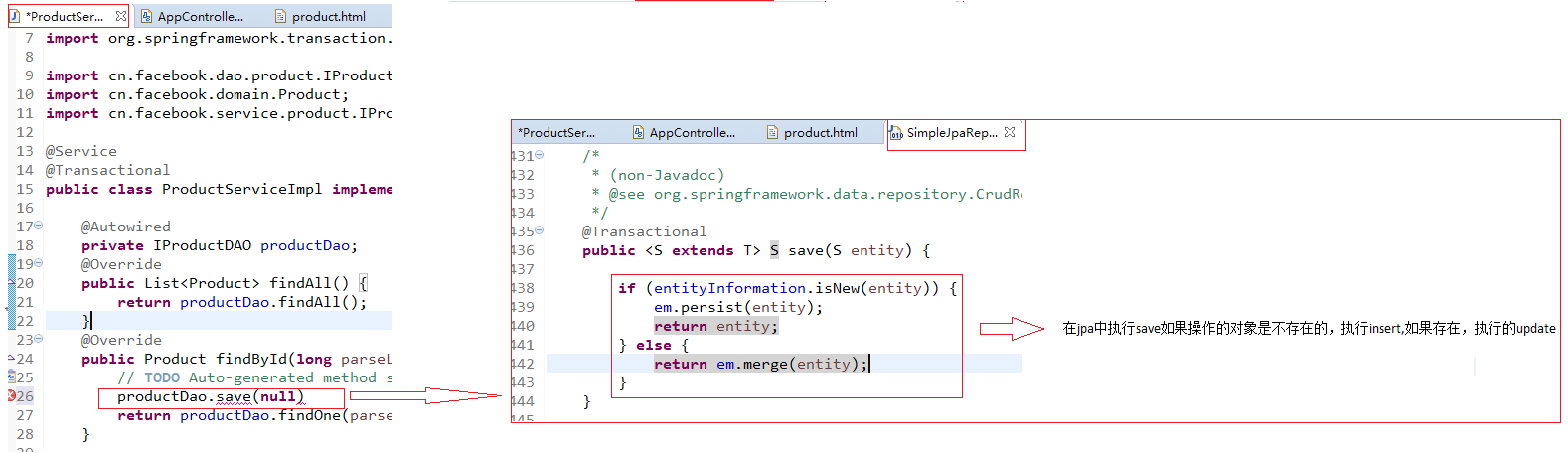Click 'return productDao.findOne' on line 27
Screen dimensions: 1568x453
pyautogui.click(x=254, y=415)
